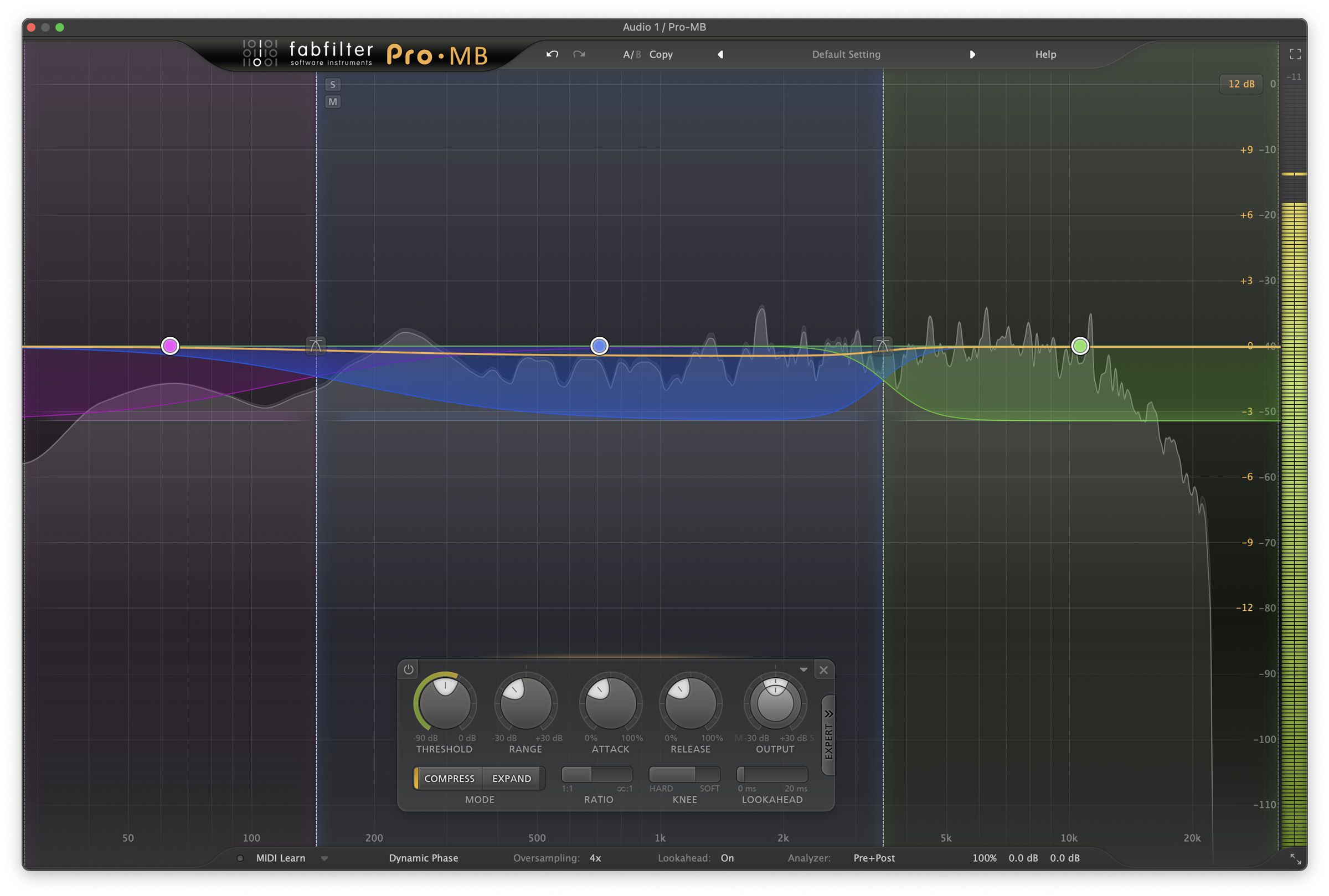The width and height of the screenshot is (1329, 896).
Task: Change the Pre+Post analyzer setting
Action: pos(874,858)
